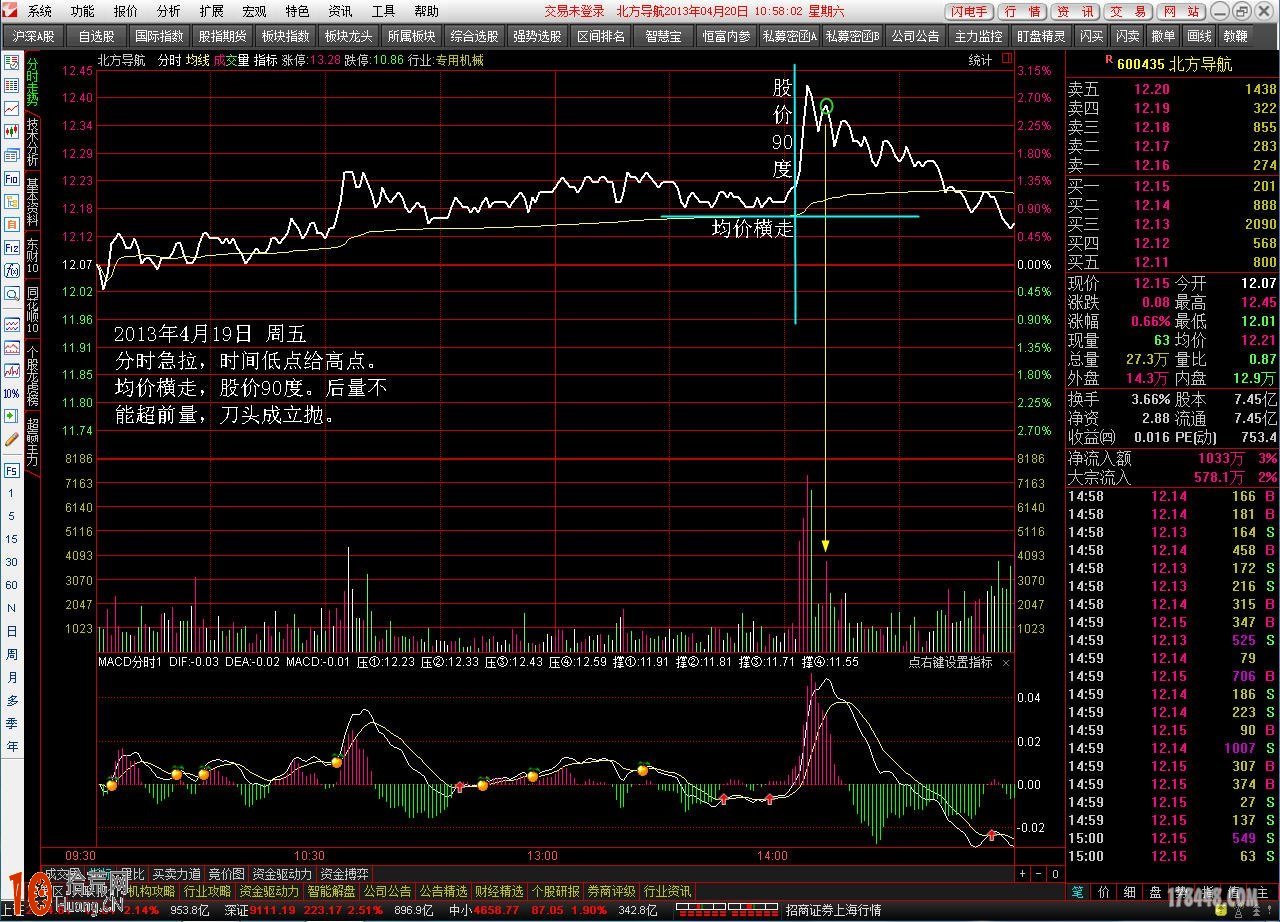Select the 15-minute period

coord(12,539)
